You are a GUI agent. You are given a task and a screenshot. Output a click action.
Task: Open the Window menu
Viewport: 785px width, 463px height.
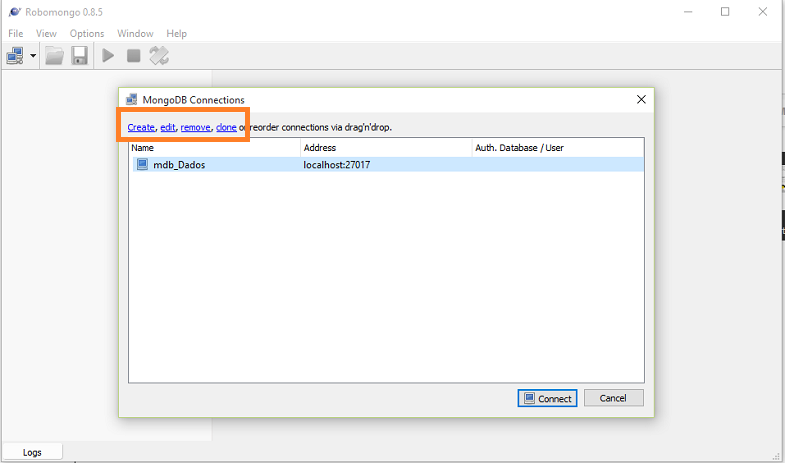point(135,34)
